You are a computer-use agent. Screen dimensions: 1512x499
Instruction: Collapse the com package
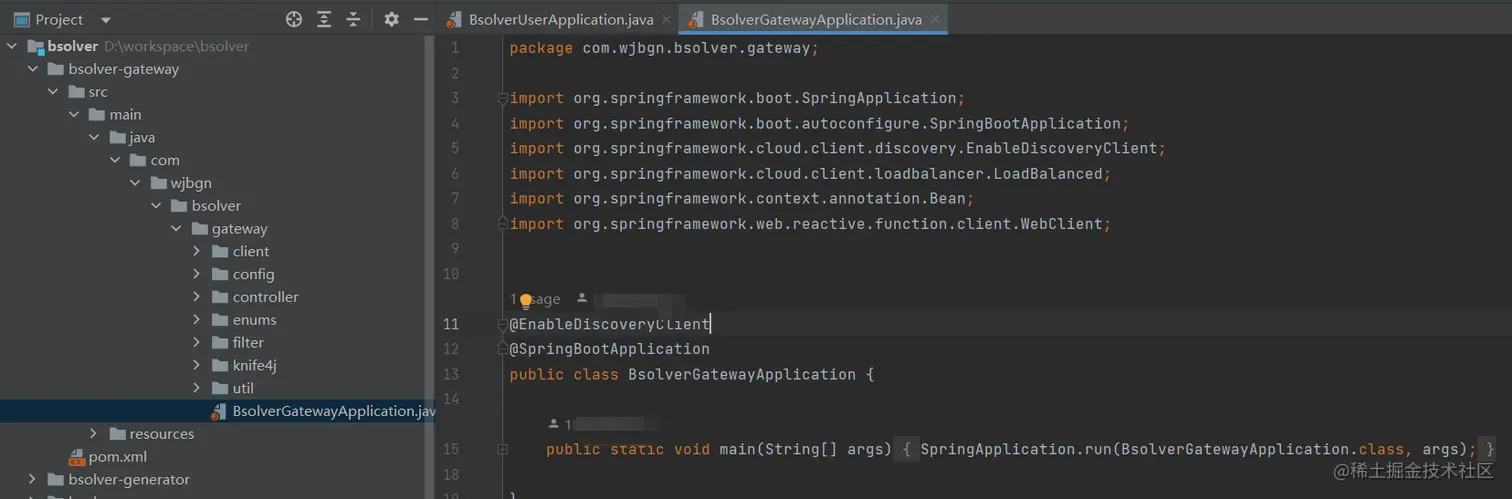click(x=115, y=160)
